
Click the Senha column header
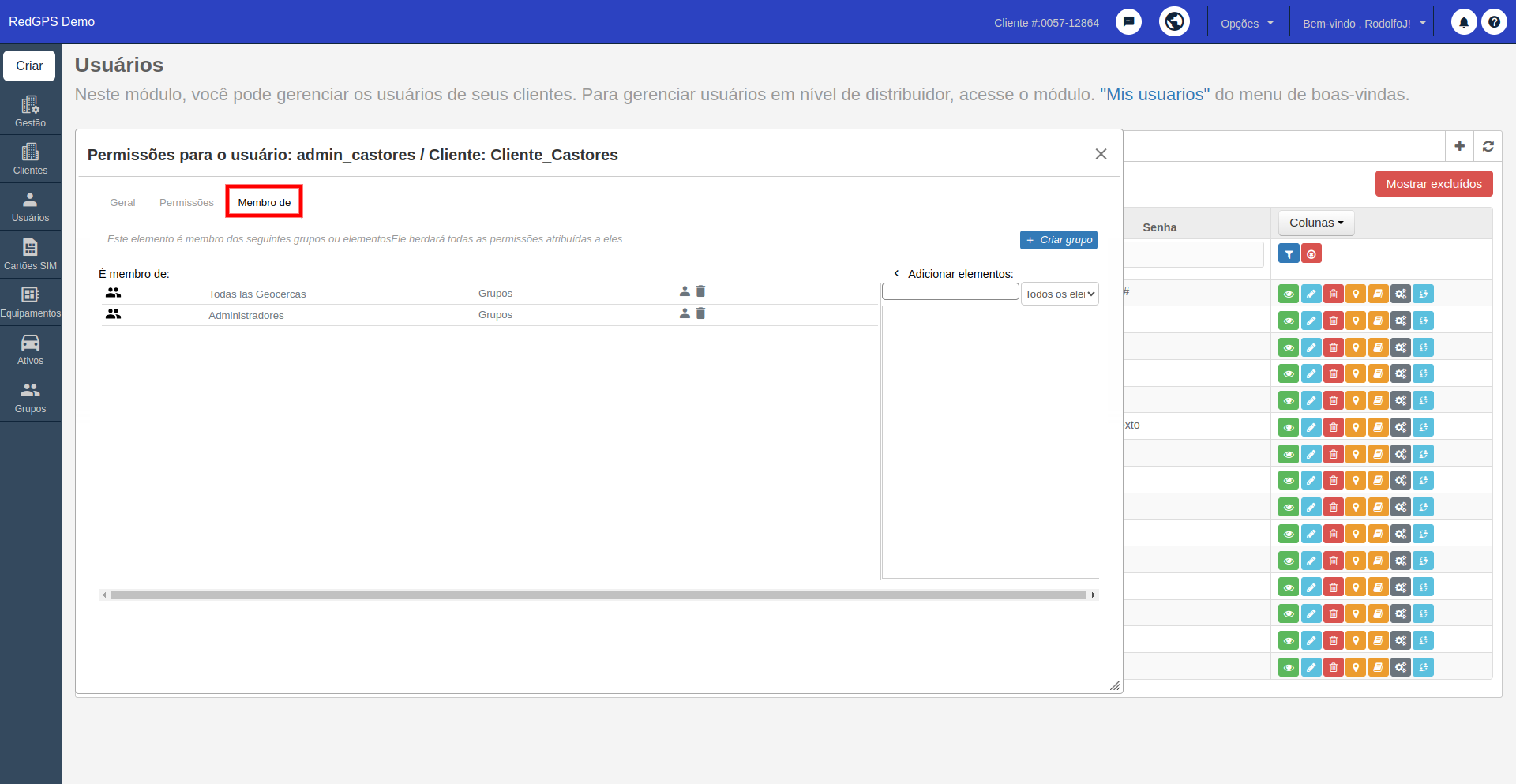coord(1159,227)
